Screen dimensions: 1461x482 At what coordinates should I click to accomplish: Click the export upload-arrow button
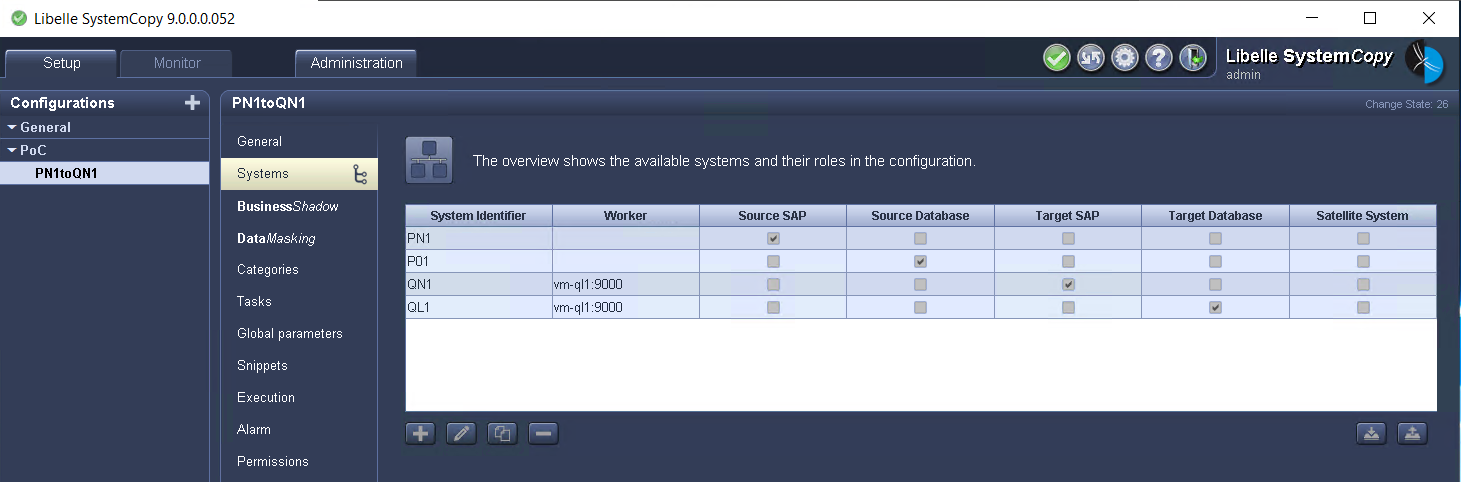(1411, 433)
